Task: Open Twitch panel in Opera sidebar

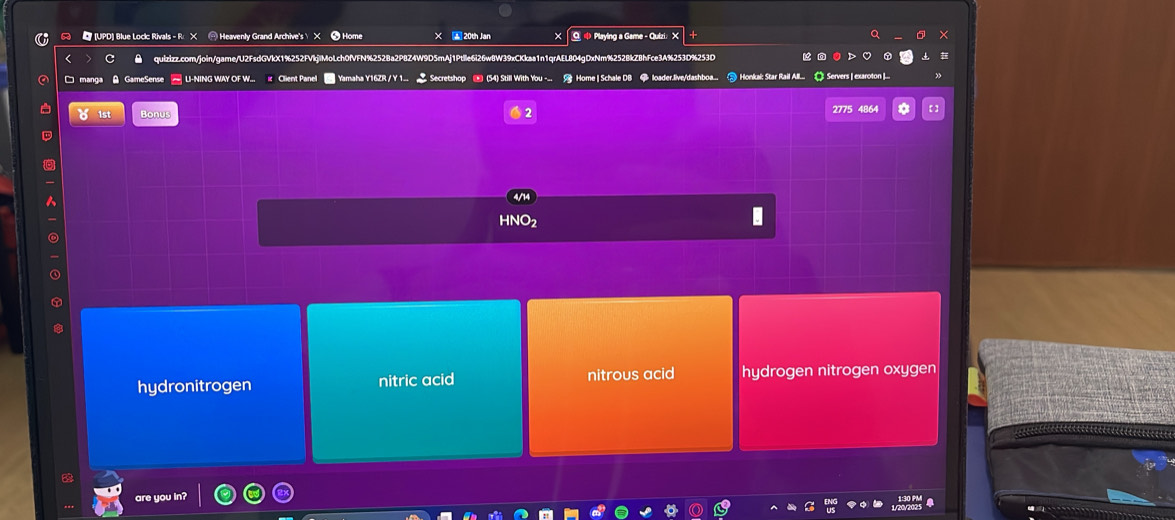Action: (49, 135)
